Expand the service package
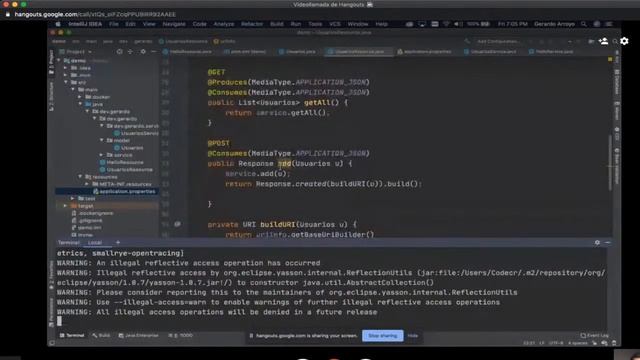The image size is (640, 360). 102,155
